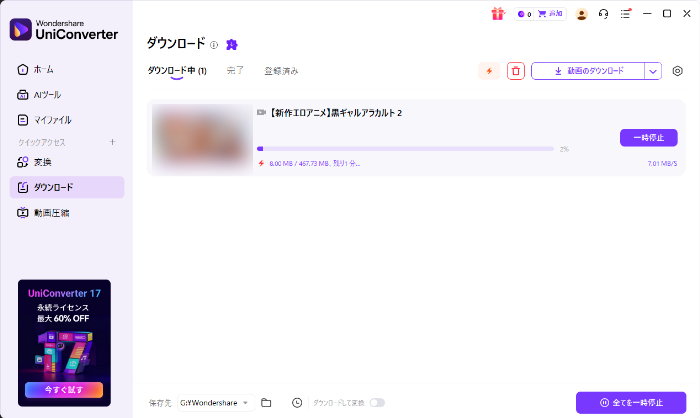700x418 pixels.
Task: Toggle the ダウンロードして変換 switch
Action: click(x=377, y=403)
